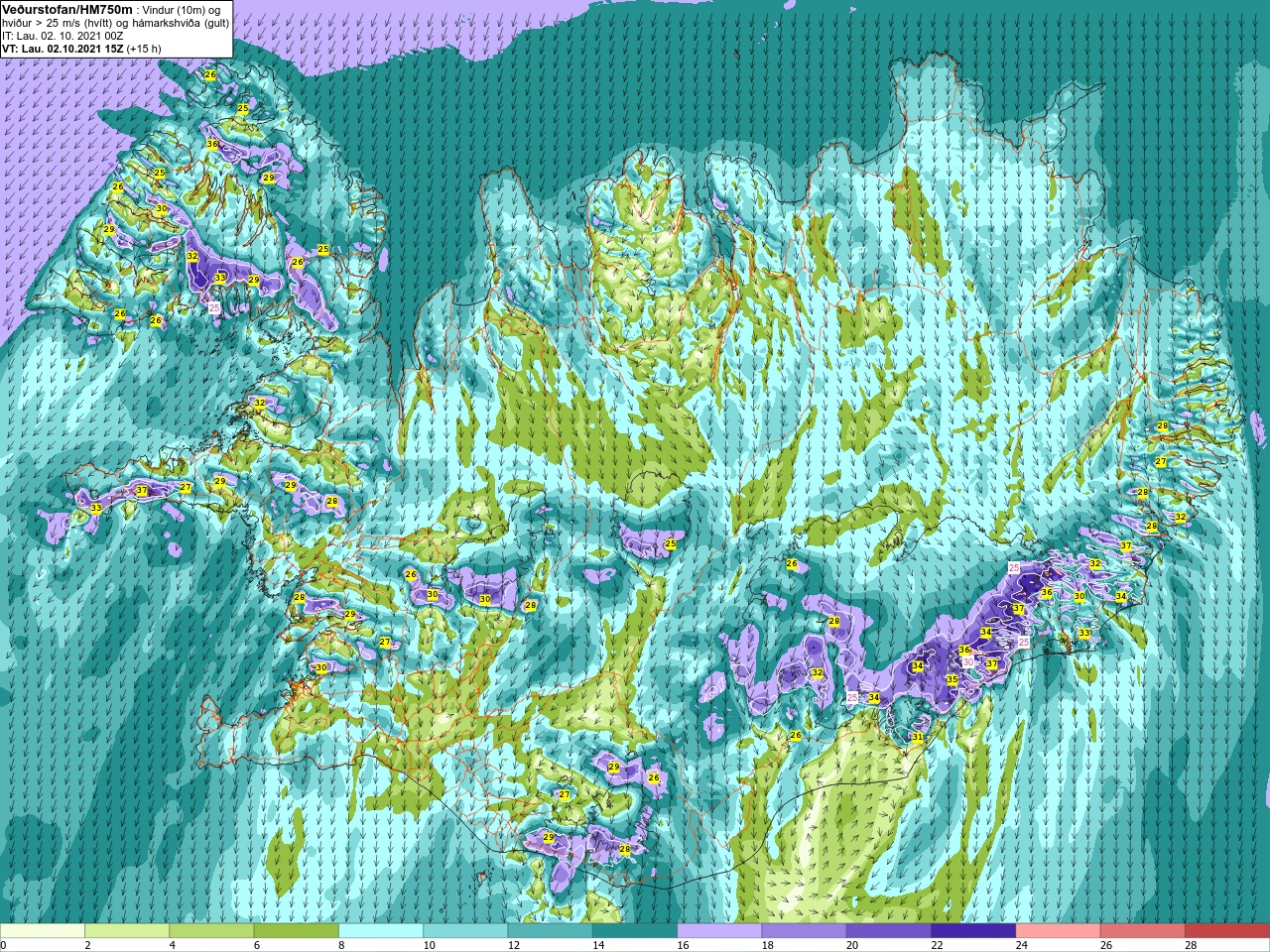This screenshot has height=952, width=1270.
Task: Select the 'VT: Lau. 02.10.2021 15Z (+15 h)' line
Action: coord(81,49)
